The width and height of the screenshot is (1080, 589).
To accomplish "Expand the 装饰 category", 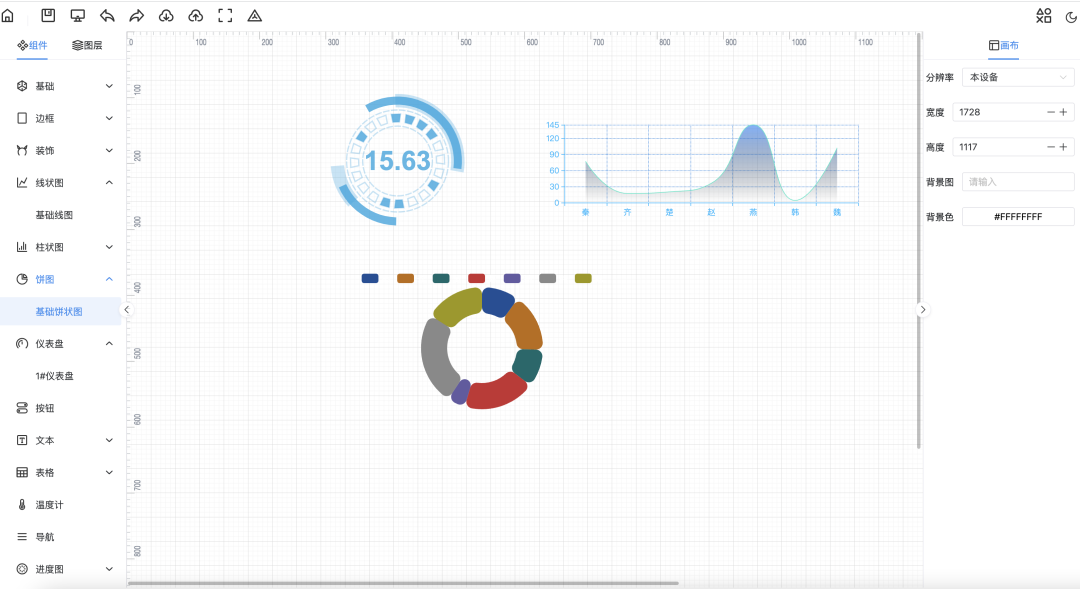I will [64, 150].
